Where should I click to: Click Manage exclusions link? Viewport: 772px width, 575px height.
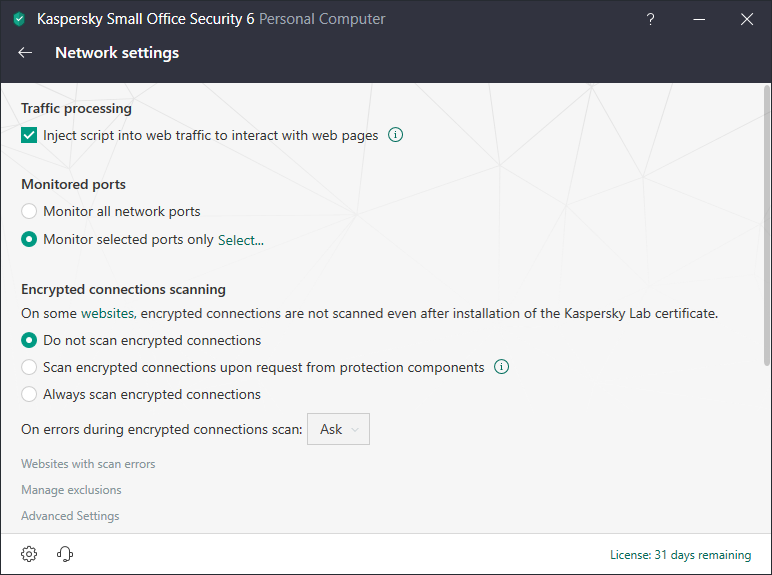click(71, 490)
